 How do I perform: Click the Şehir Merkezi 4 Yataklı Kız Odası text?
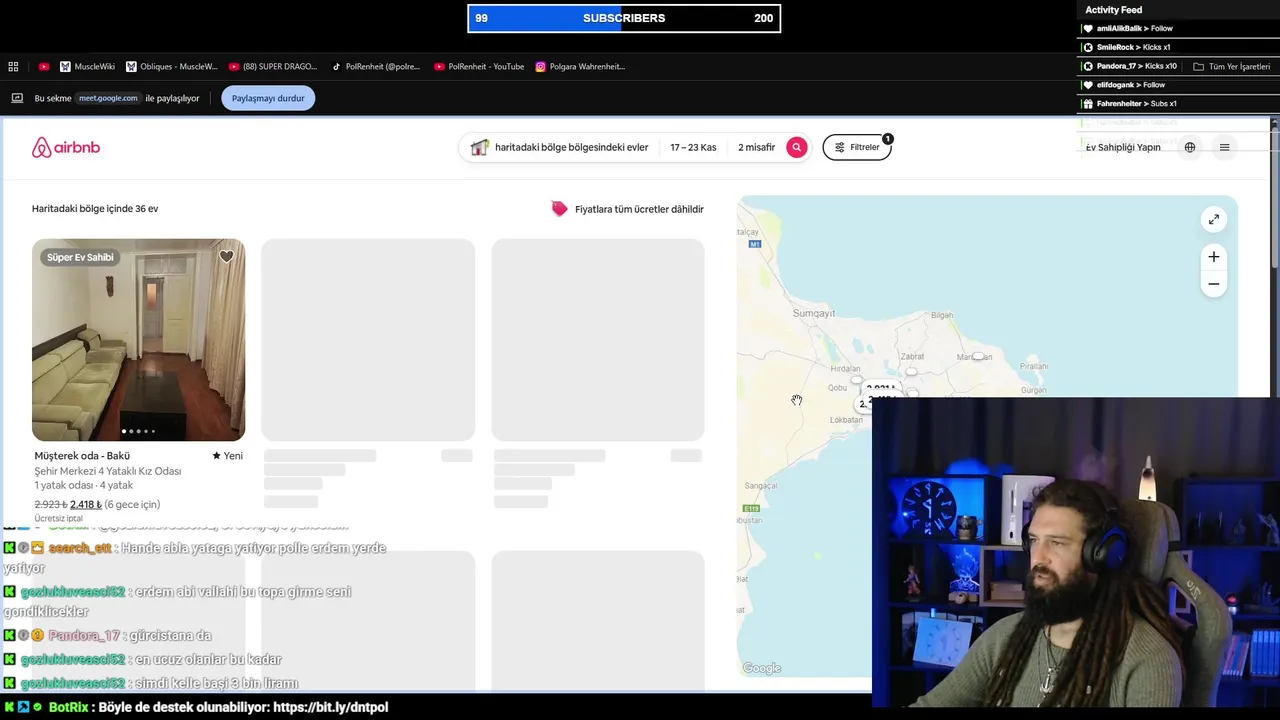(x=108, y=471)
